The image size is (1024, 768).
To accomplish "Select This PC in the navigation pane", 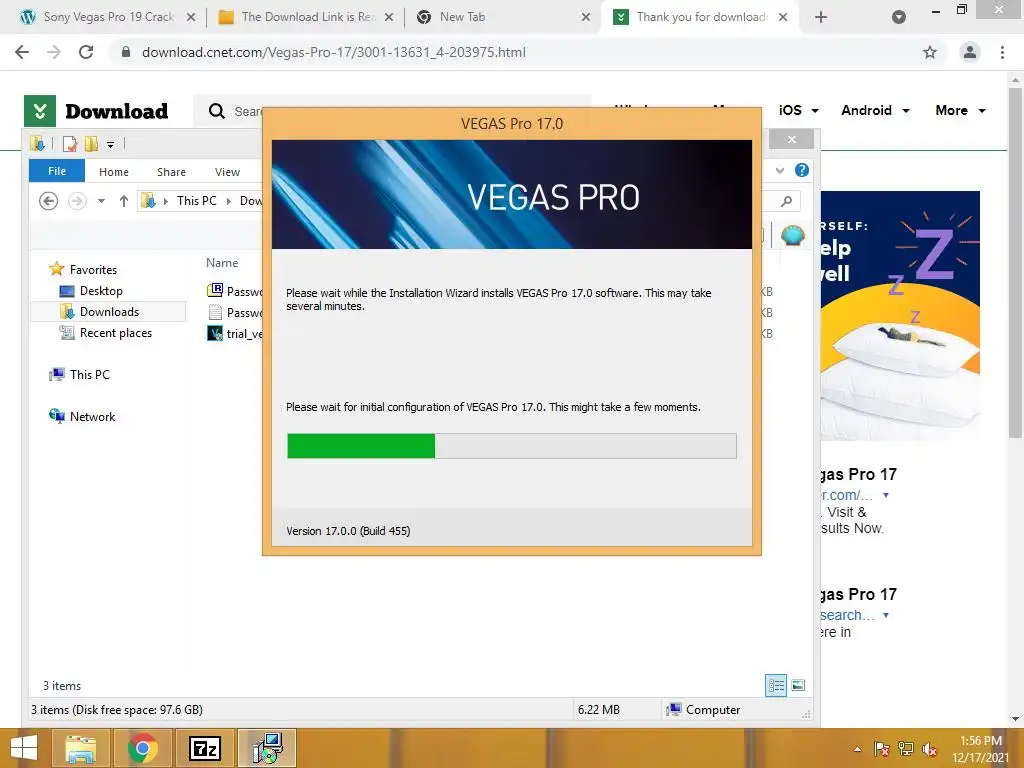I will click(89, 374).
